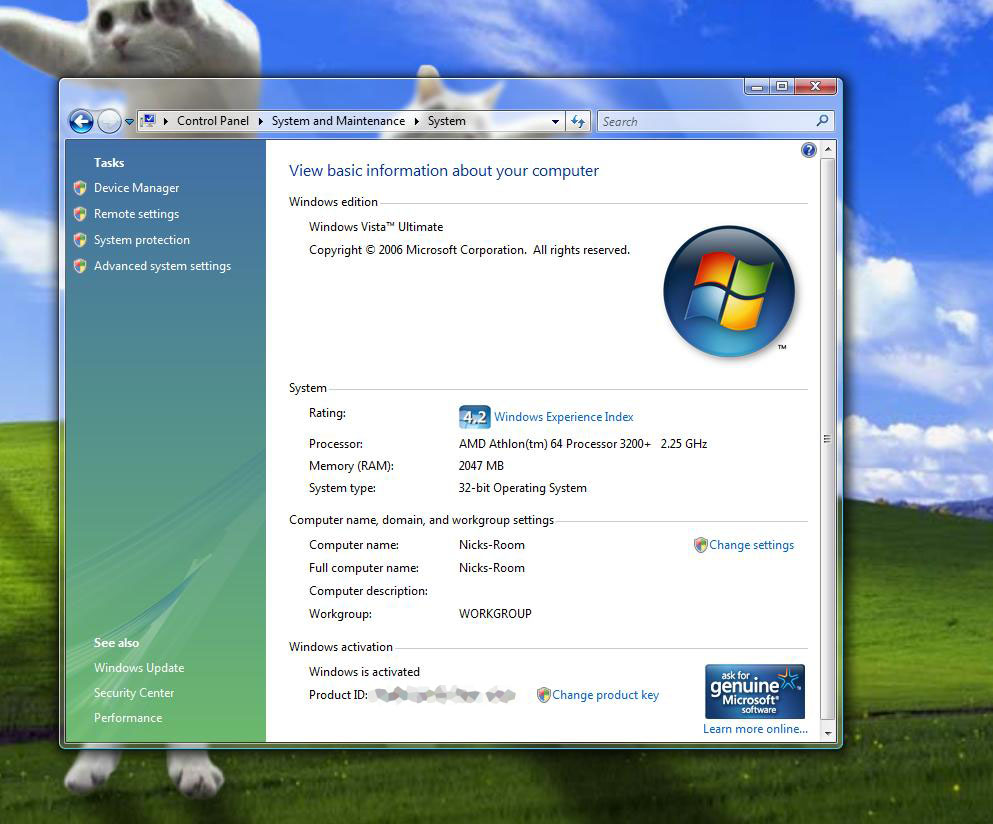Click the Back navigation arrow button
This screenshot has width=993, height=824.
[82, 121]
